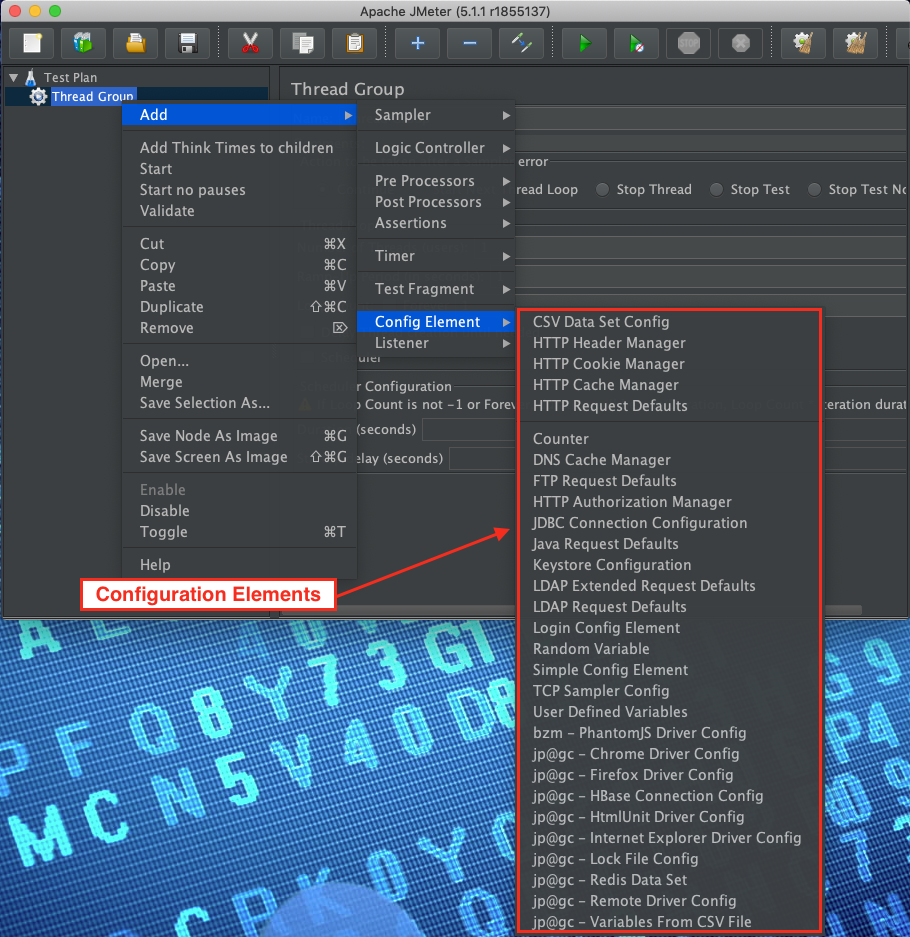Viewport: 910px width, 937px height.
Task: Open the Post Processors submenu
Action: [437, 202]
